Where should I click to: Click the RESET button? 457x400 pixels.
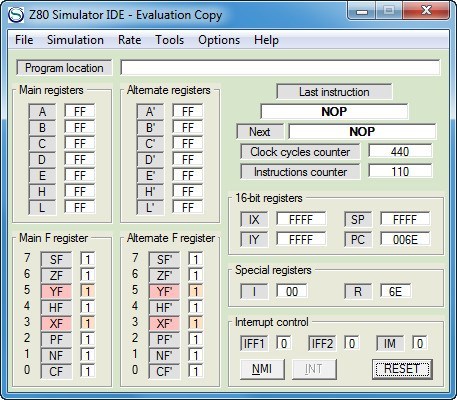pos(402,369)
